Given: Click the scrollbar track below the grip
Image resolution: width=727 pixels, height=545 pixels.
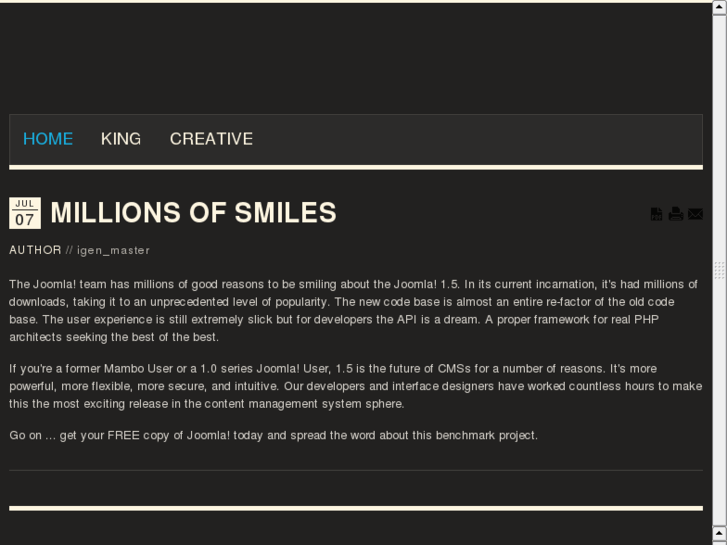Looking at the screenshot, I should pyautogui.click(x=719, y=420).
